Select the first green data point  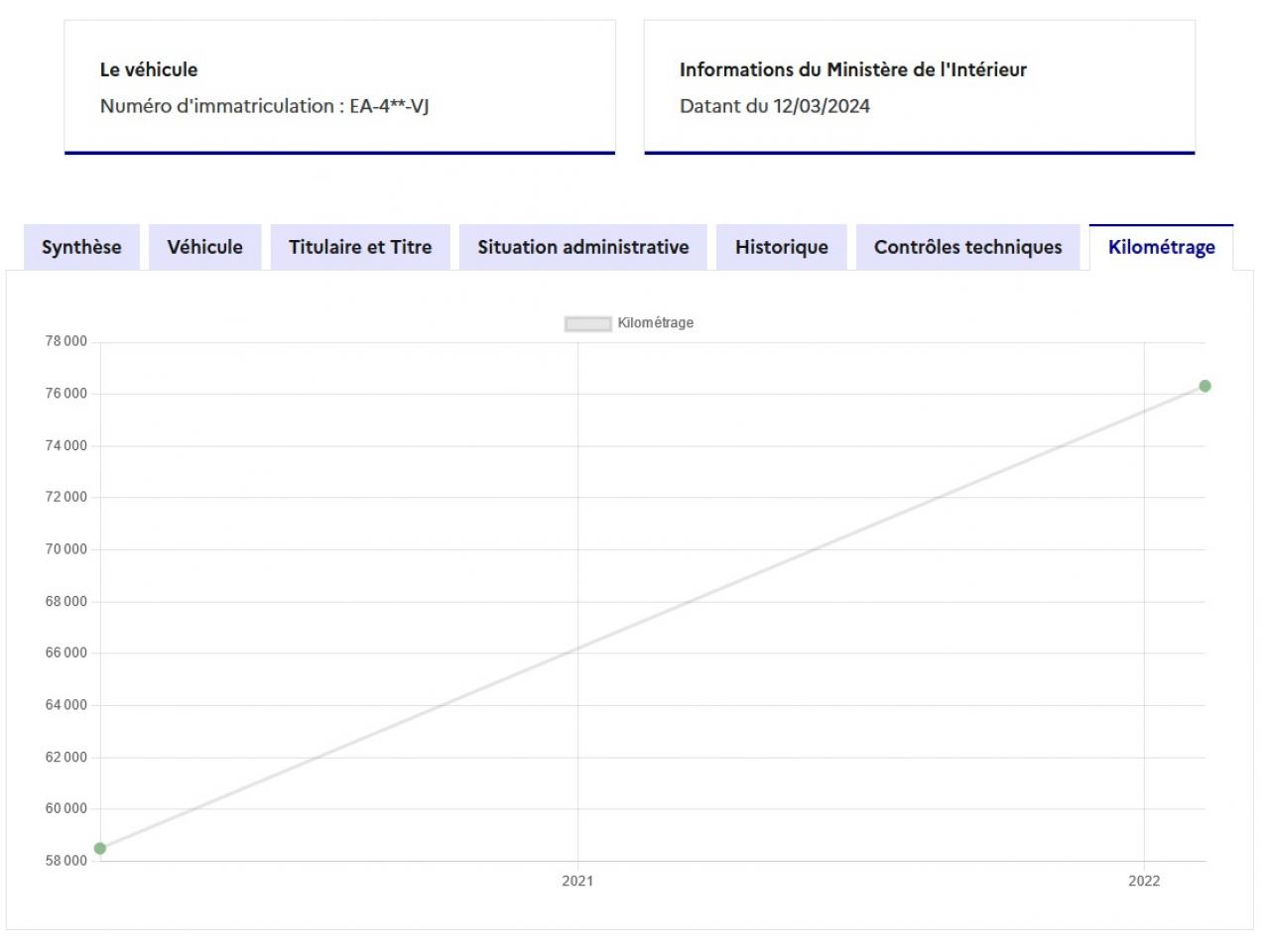click(100, 848)
